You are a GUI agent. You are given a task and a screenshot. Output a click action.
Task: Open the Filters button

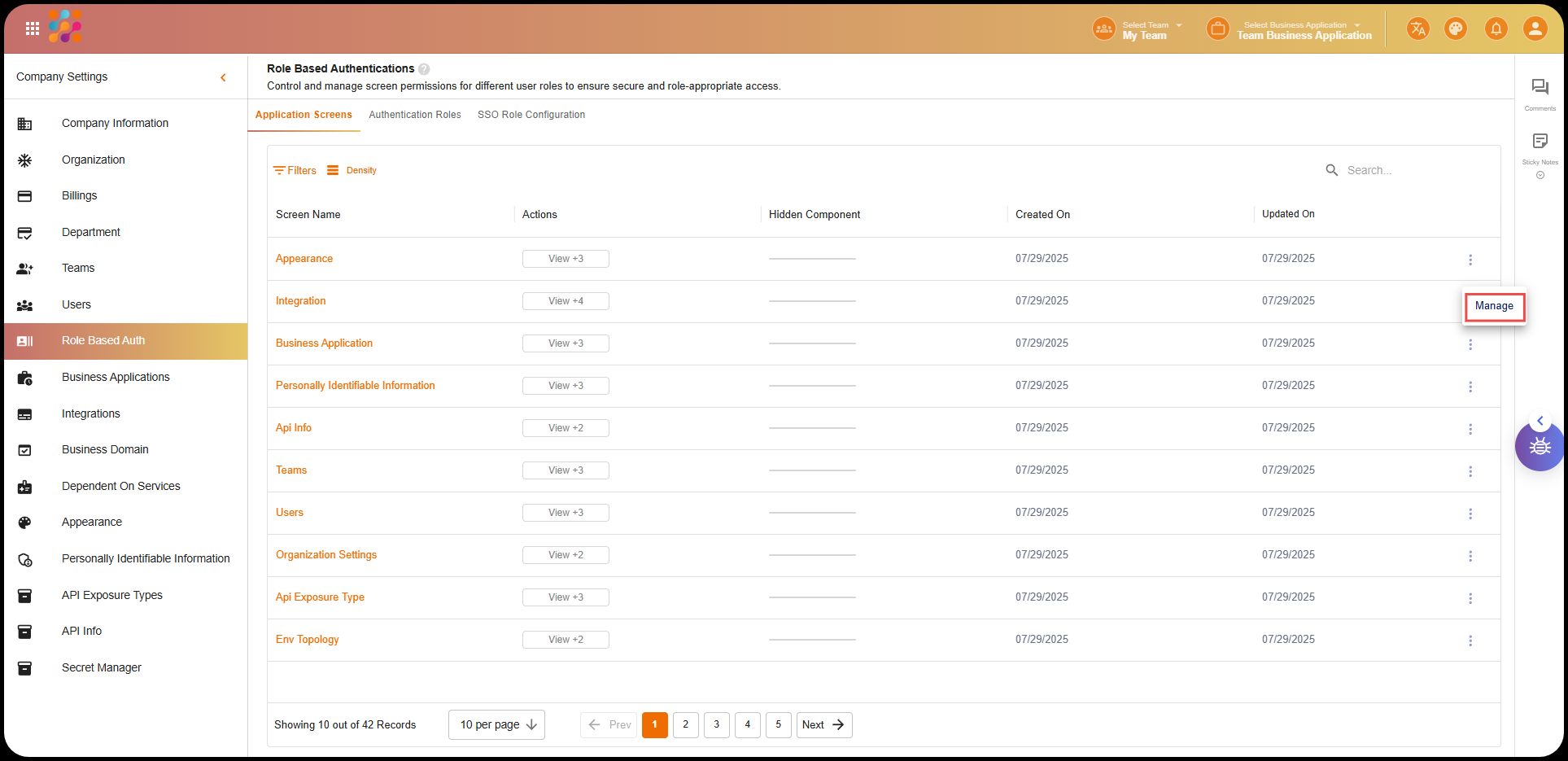pyautogui.click(x=295, y=170)
